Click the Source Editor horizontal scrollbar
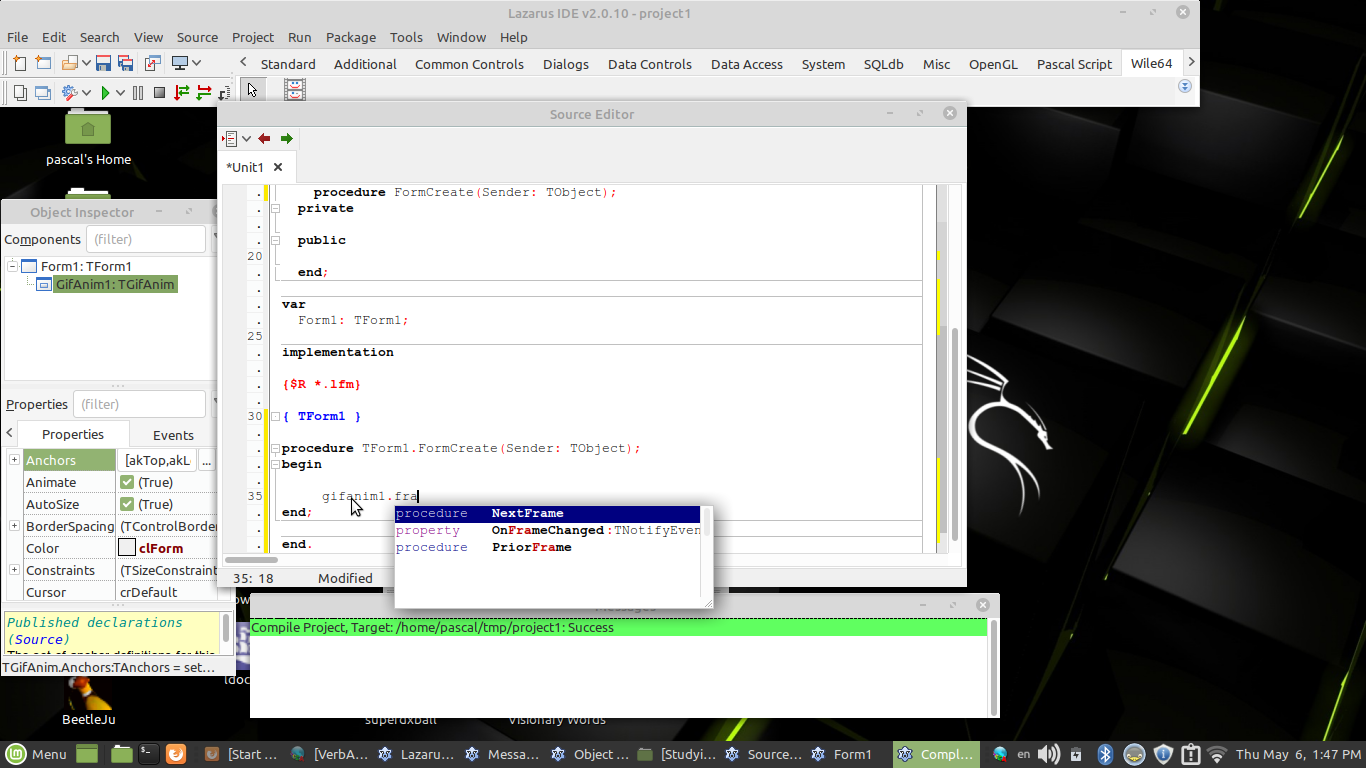 pos(250,560)
